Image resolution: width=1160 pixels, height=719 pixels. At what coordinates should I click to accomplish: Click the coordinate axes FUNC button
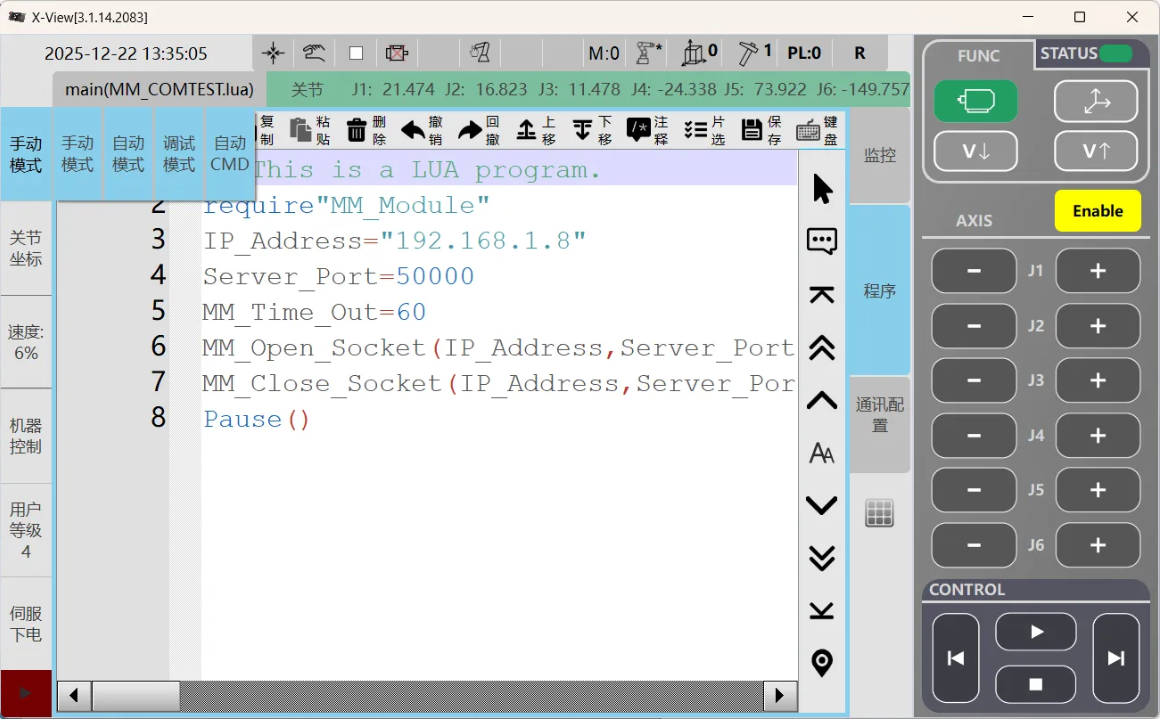[1096, 101]
